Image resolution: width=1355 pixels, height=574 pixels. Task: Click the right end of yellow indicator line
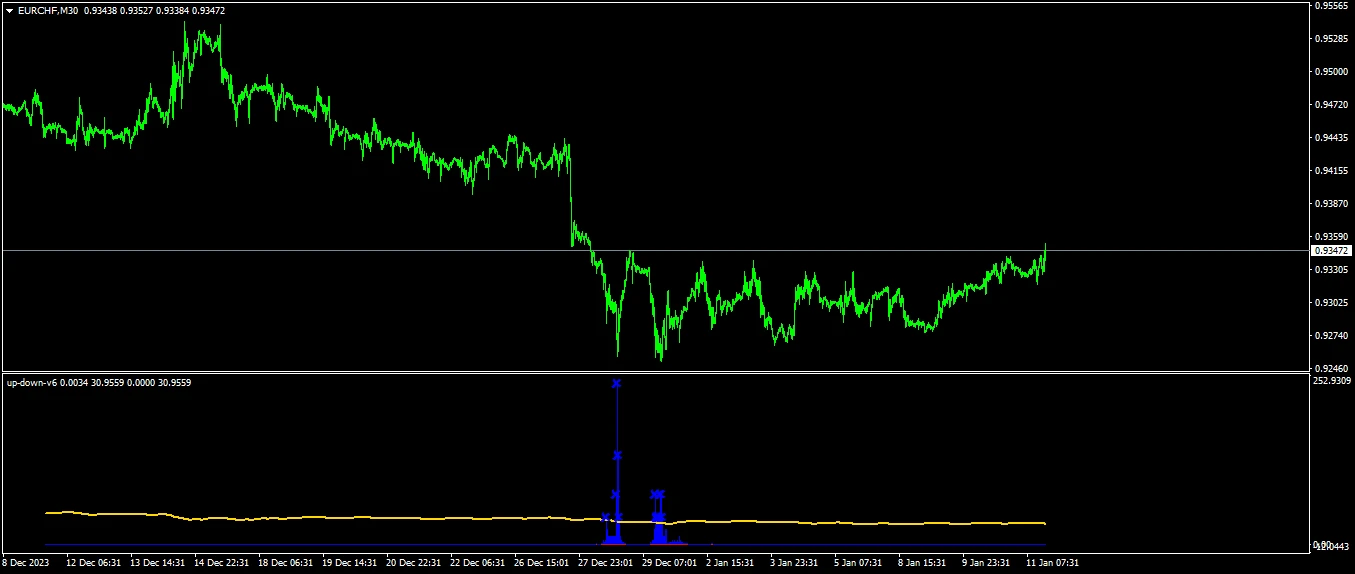(1044, 523)
